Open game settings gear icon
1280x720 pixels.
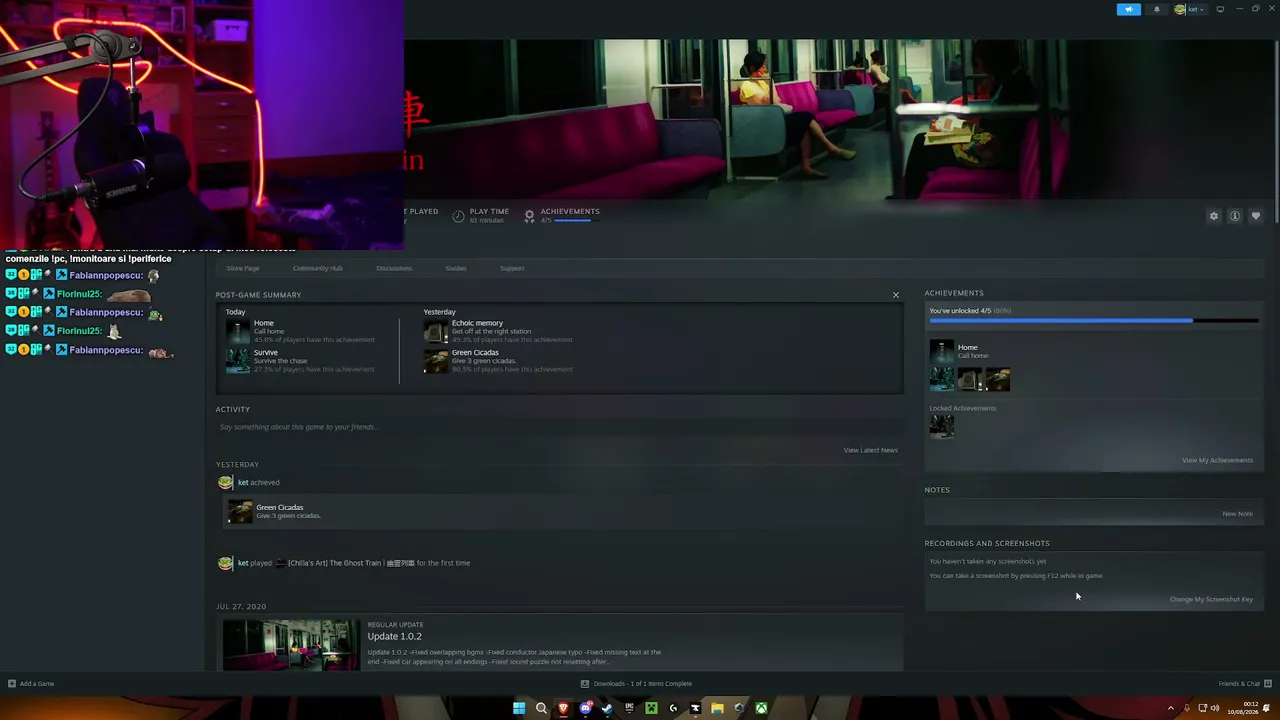click(1214, 216)
